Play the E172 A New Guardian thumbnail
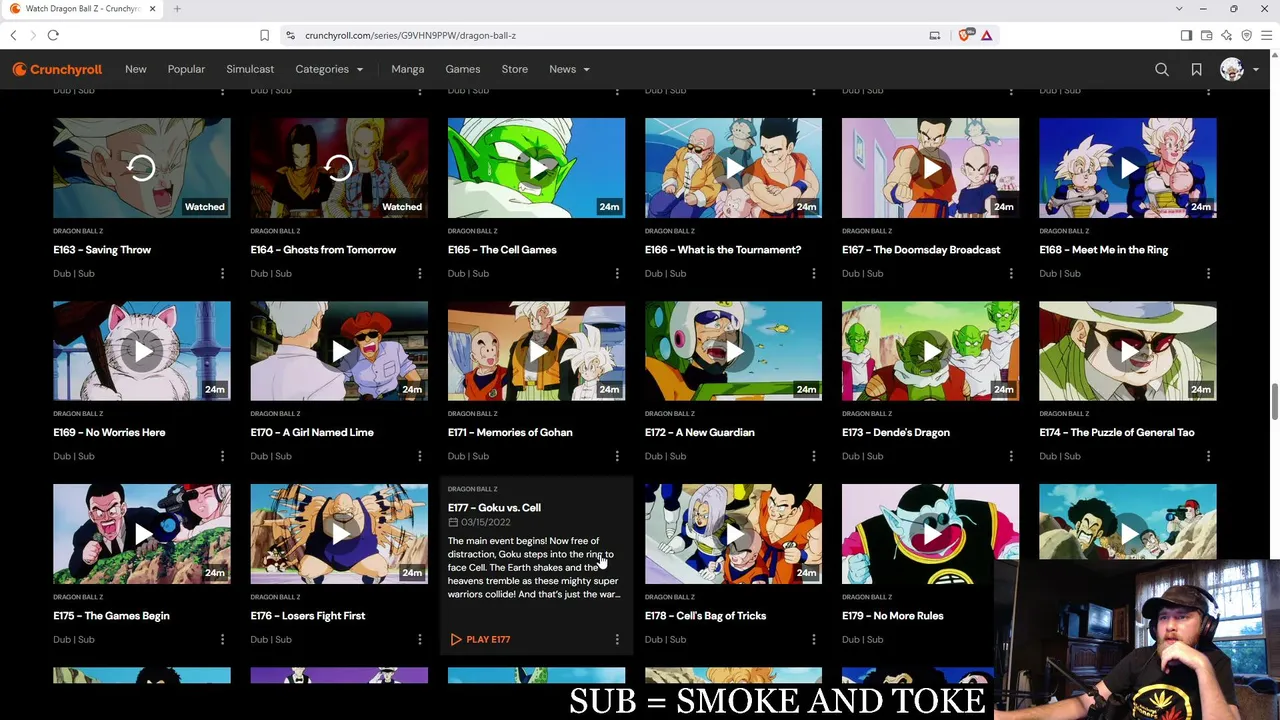This screenshot has height=720, width=1280. tap(733, 351)
